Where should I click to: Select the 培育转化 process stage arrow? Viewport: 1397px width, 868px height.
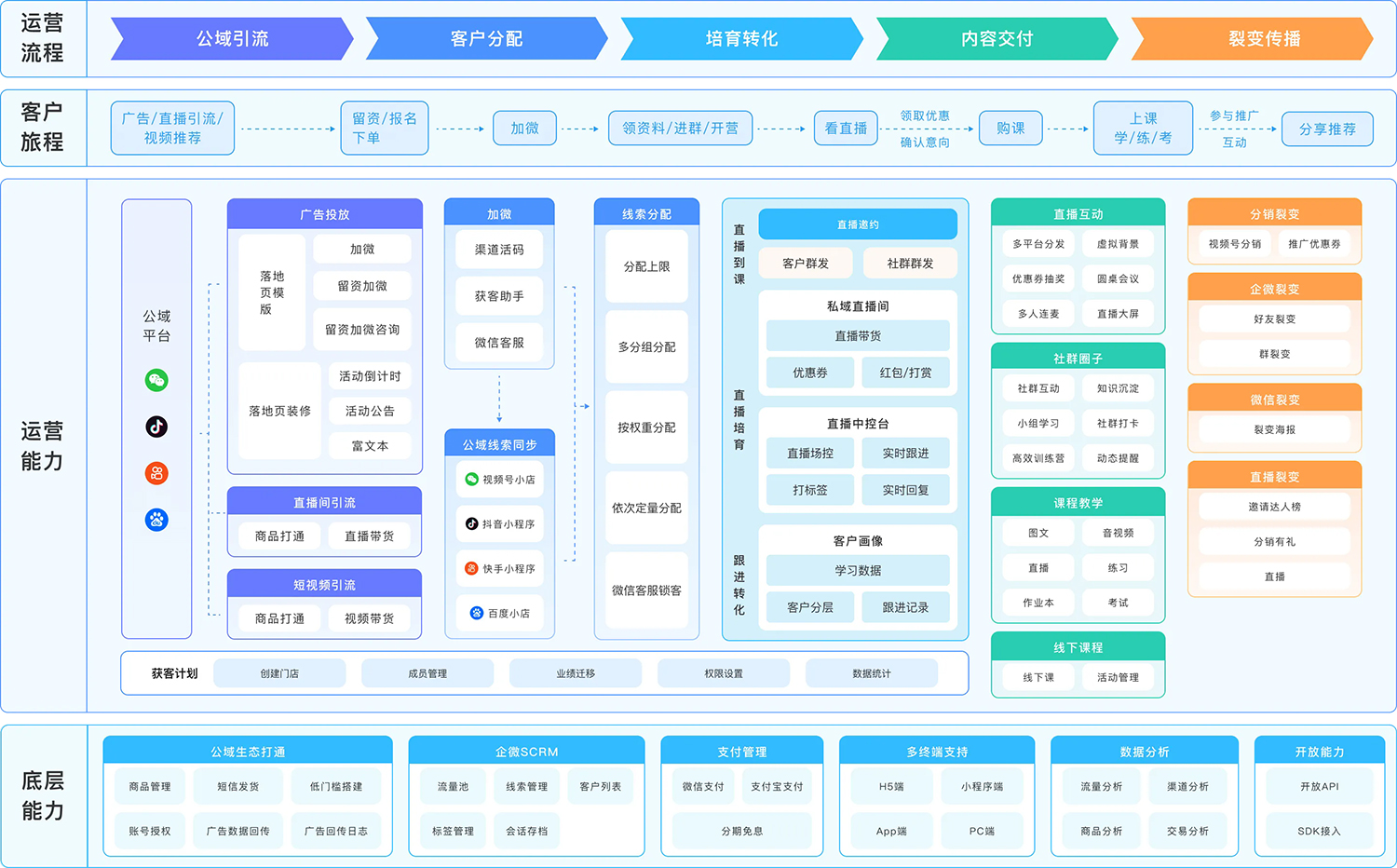tap(741, 39)
